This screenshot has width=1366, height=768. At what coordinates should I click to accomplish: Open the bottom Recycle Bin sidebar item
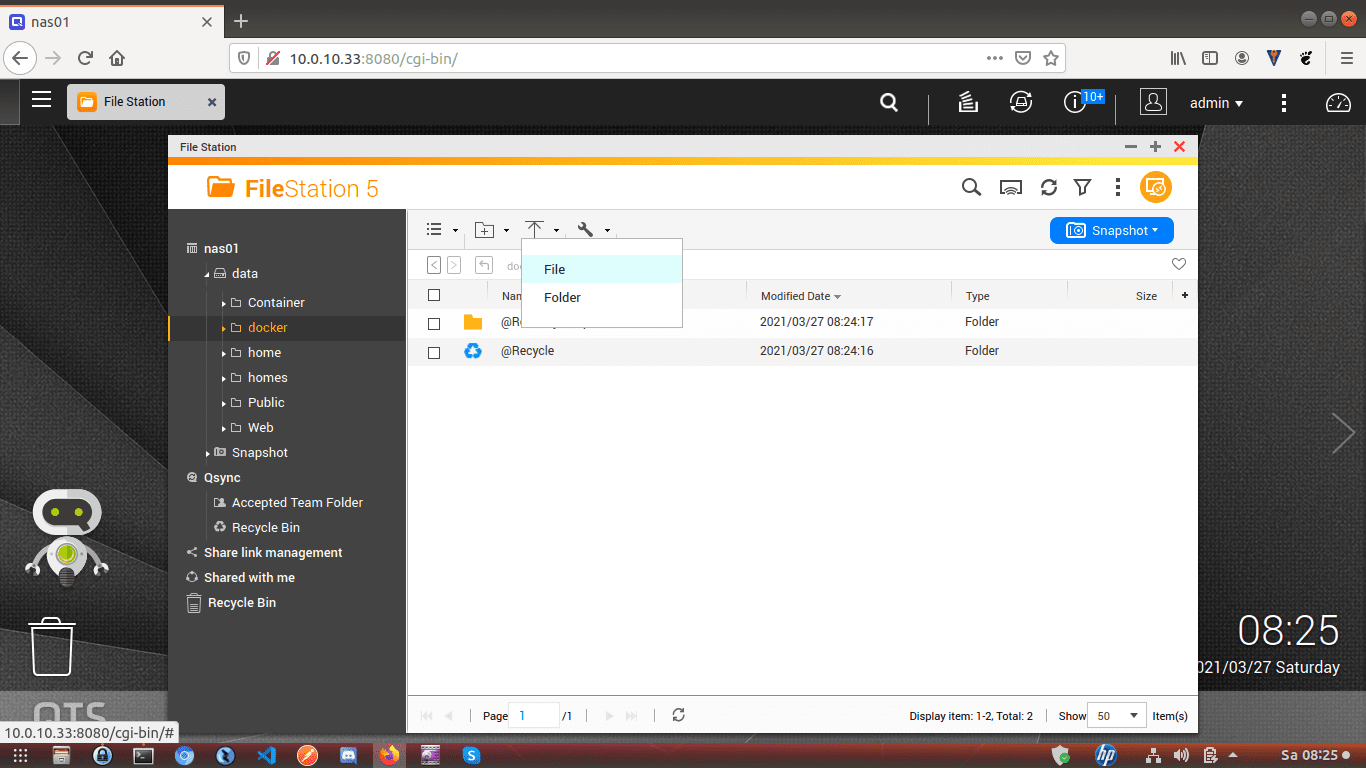[x=242, y=603]
